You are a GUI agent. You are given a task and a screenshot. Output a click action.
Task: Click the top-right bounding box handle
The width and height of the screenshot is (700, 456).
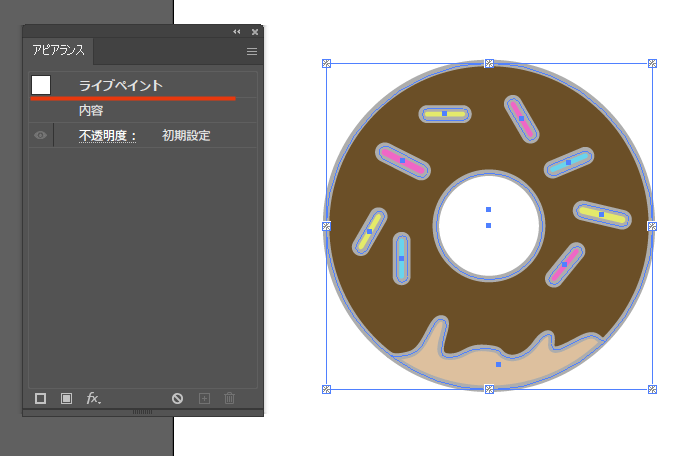pos(652,63)
